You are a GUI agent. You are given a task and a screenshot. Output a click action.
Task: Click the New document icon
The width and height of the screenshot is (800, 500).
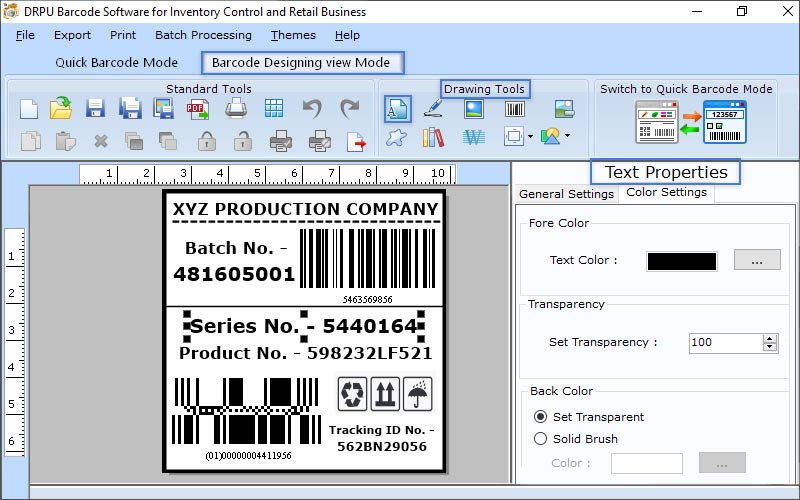(x=29, y=109)
